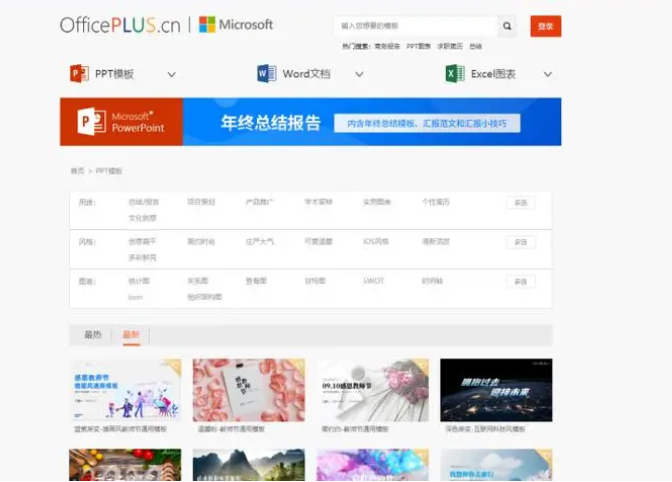Open the food and vegetables template thumbnail

click(x=125, y=465)
